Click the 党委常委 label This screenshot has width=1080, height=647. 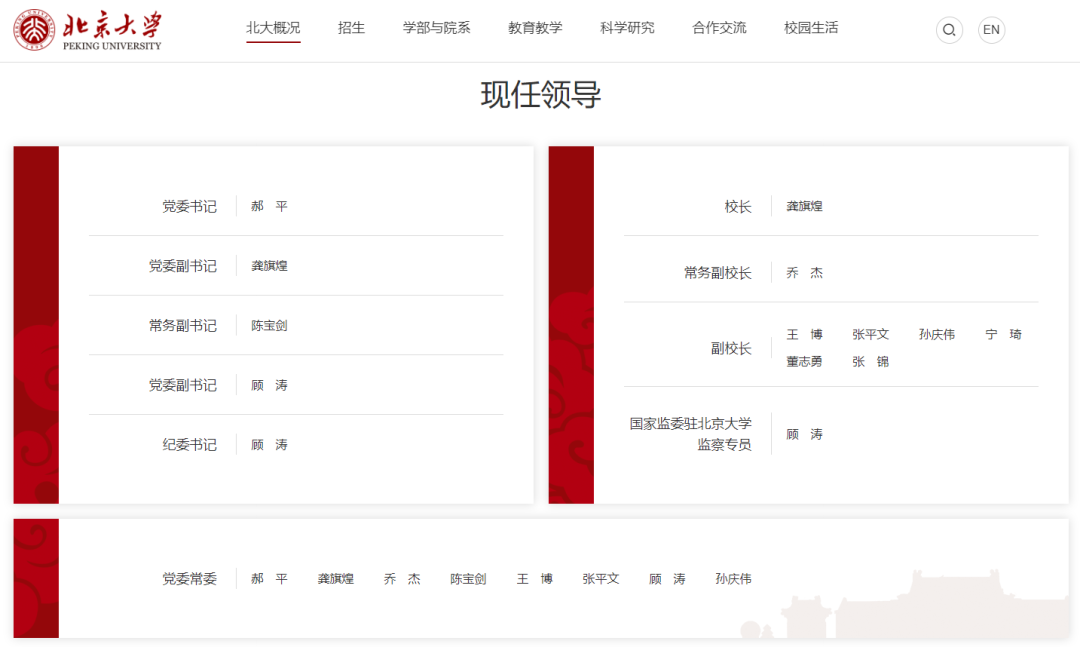tap(189, 579)
